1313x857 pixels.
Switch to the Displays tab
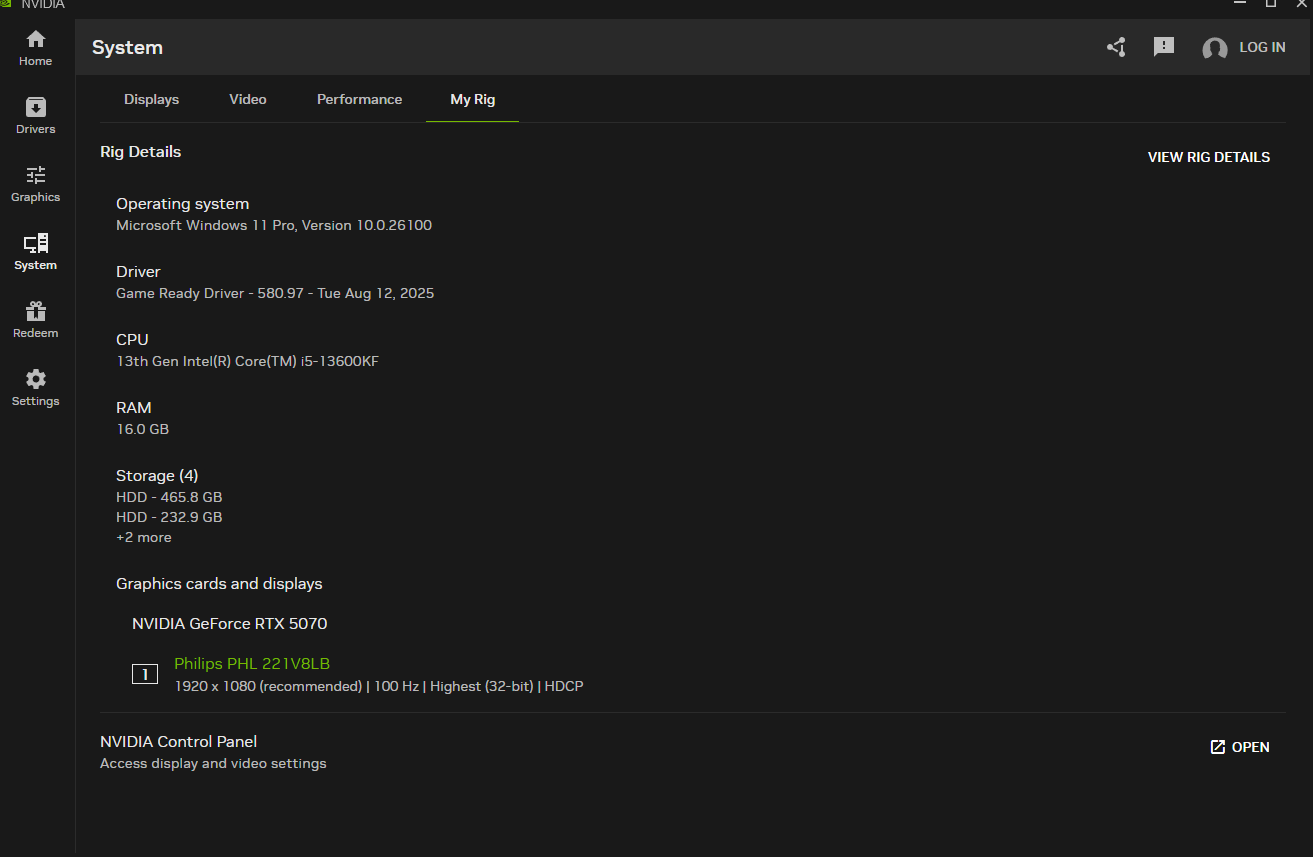coord(152,100)
